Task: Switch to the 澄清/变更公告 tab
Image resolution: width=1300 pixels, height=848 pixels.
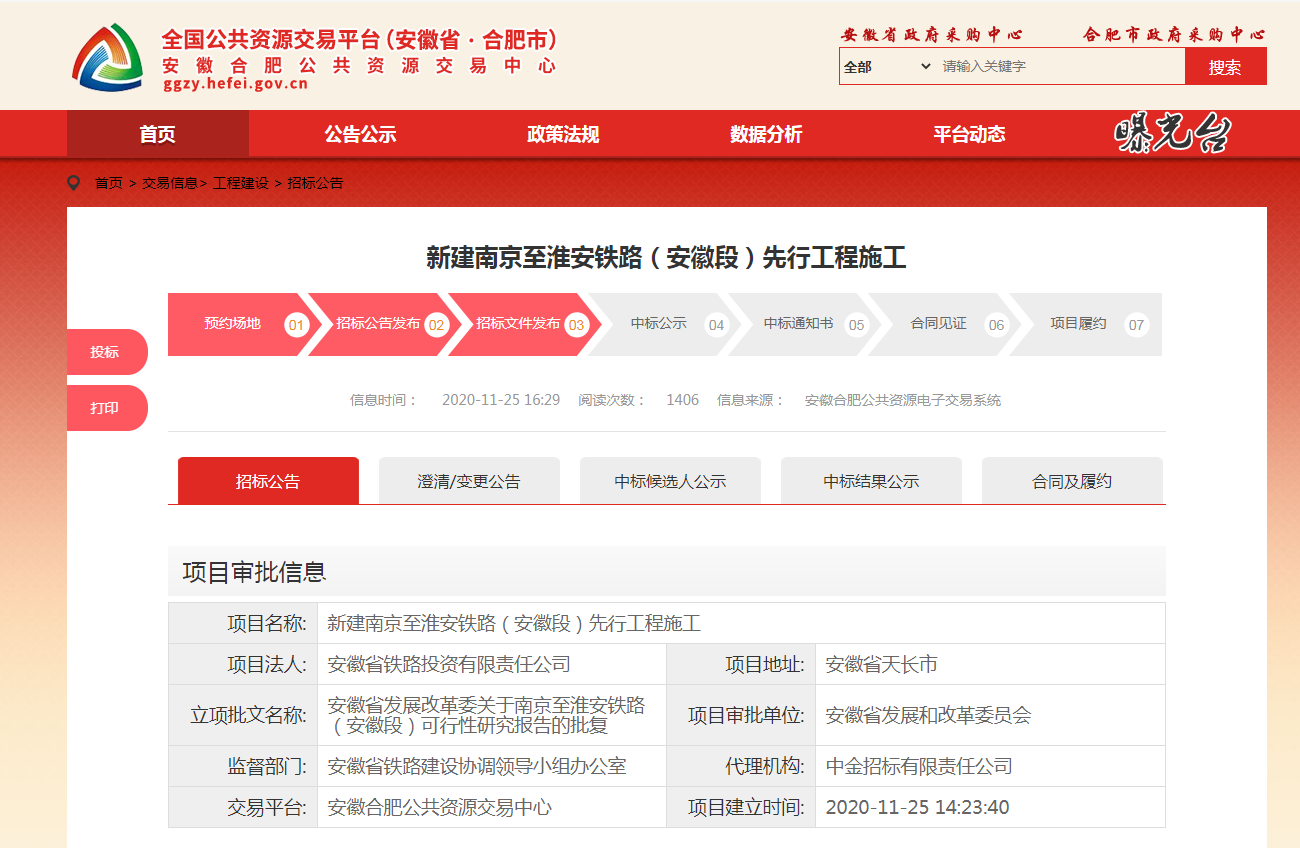Action: pyautogui.click(x=469, y=481)
